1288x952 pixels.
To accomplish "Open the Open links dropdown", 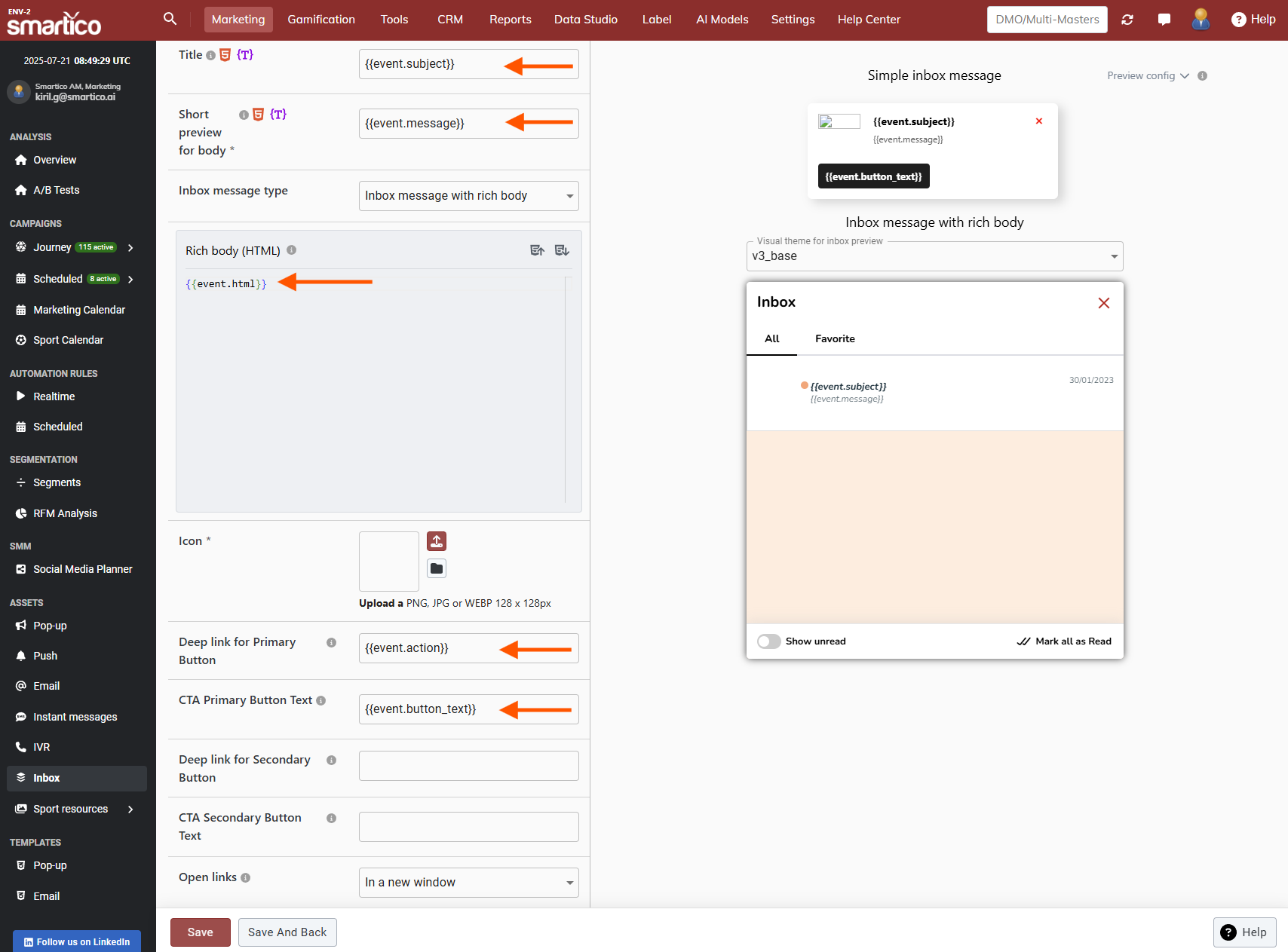I will click(468, 883).
